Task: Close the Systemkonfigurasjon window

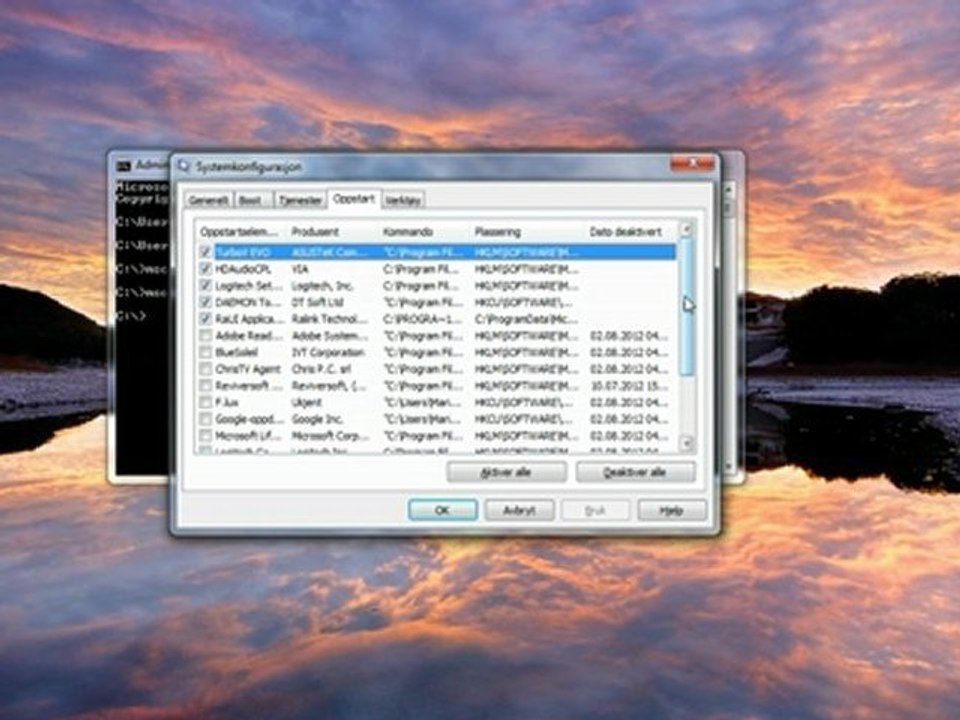Action: click(692, 163)
